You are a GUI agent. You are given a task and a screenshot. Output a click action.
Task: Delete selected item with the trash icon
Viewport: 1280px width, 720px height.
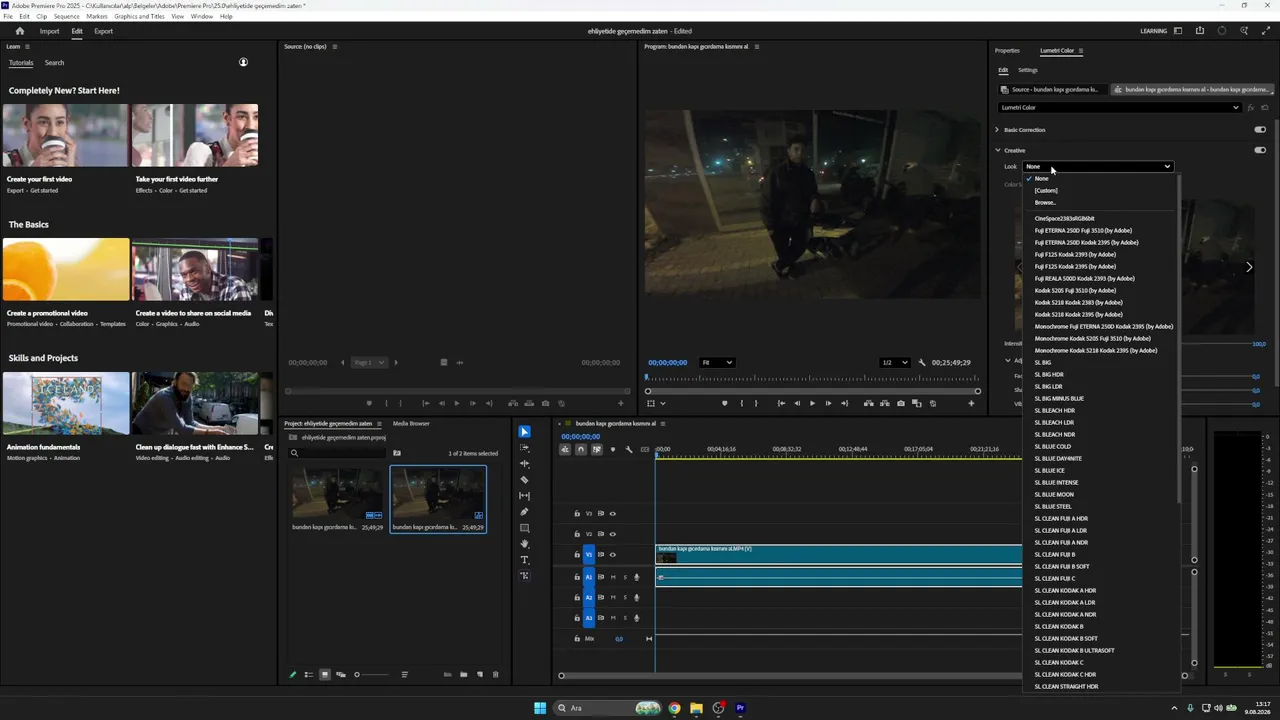click(495, 674)
